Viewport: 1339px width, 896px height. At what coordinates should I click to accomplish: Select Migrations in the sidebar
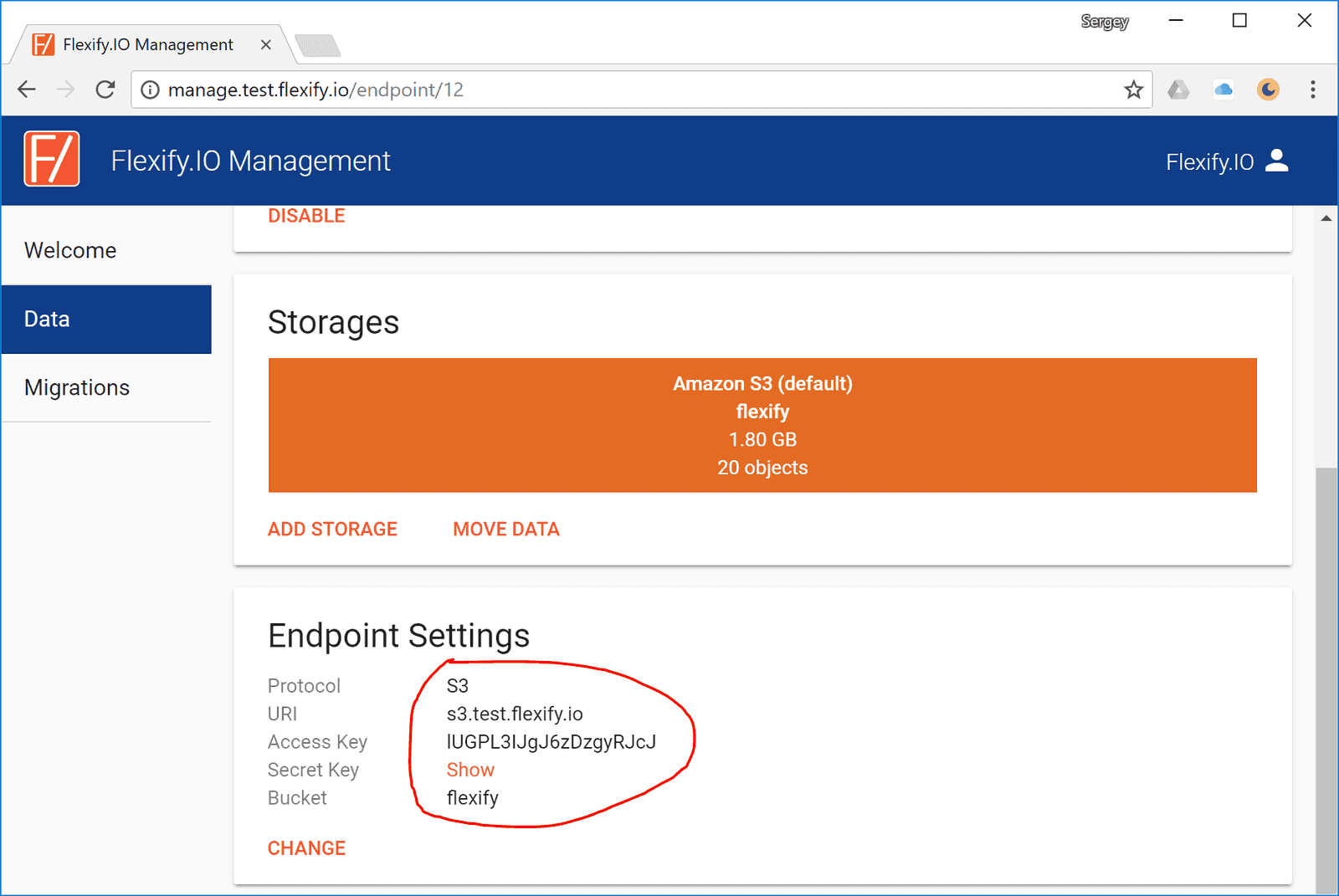(77, 387)
